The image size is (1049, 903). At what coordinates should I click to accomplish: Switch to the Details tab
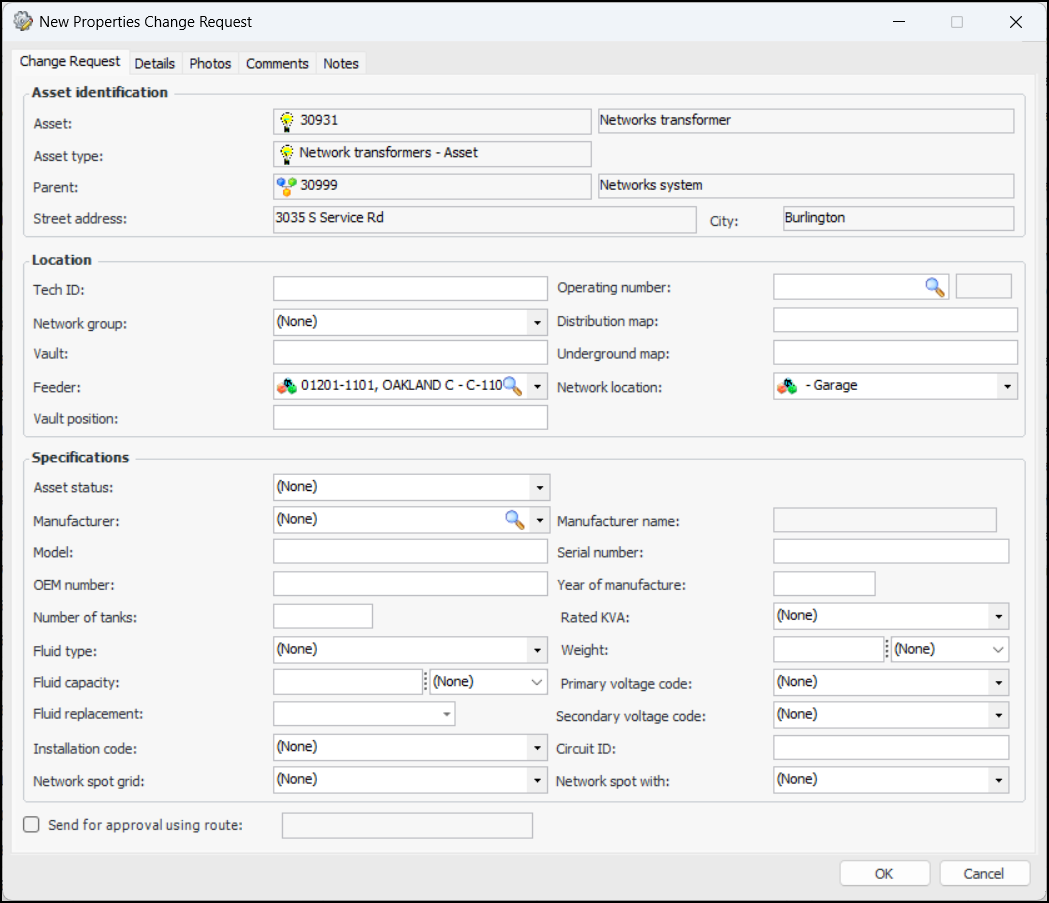[x=154, y=63]
